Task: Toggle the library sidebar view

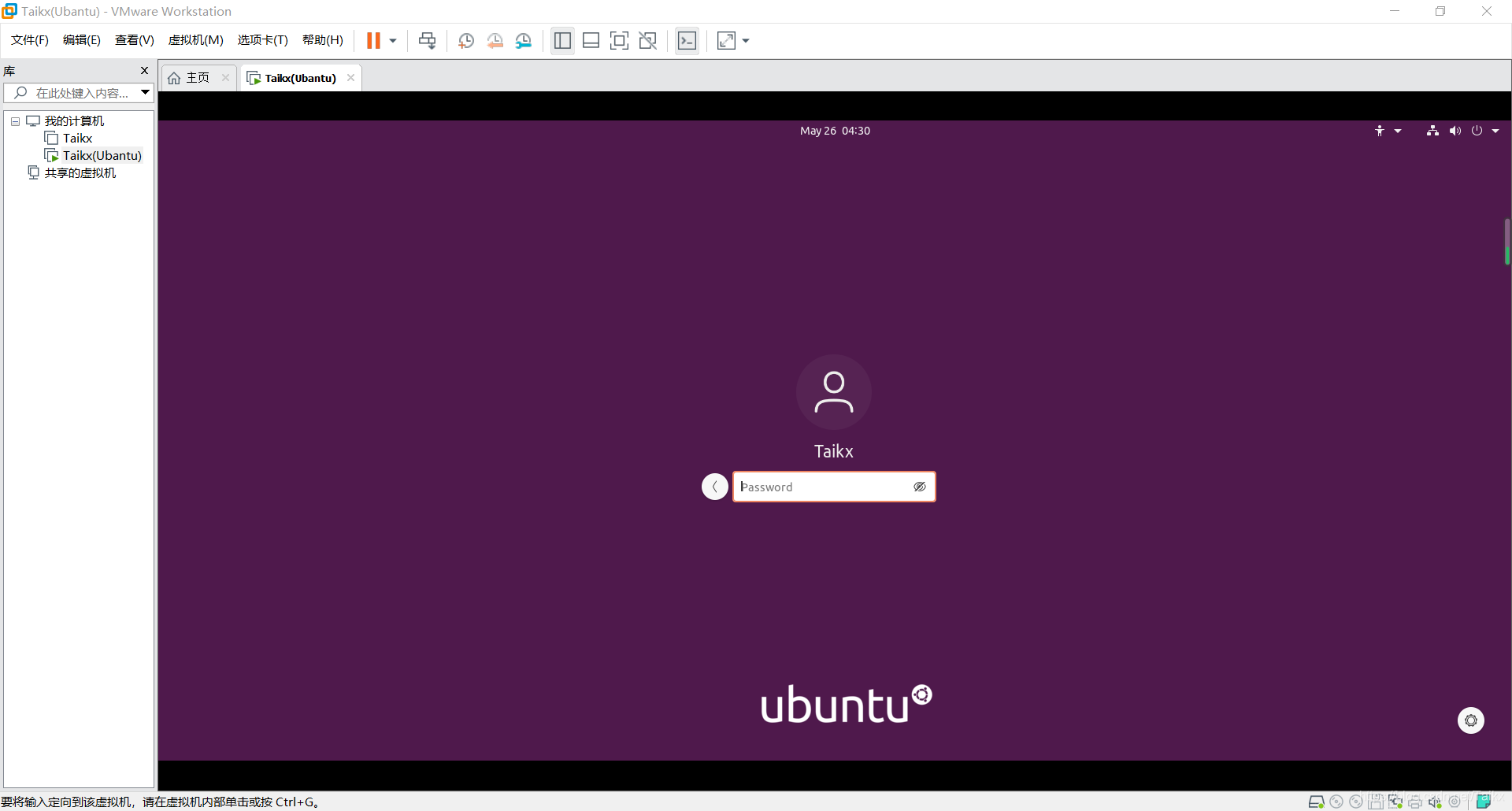Action: tap(562, 41)
